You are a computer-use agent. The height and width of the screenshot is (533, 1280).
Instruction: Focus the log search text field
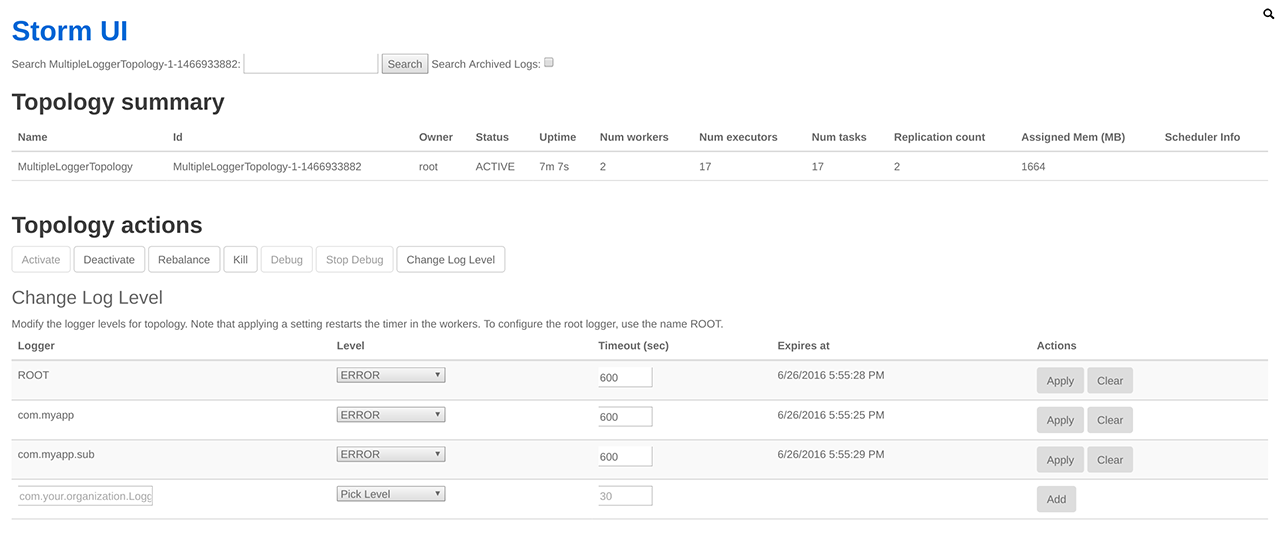pos(311,64)
